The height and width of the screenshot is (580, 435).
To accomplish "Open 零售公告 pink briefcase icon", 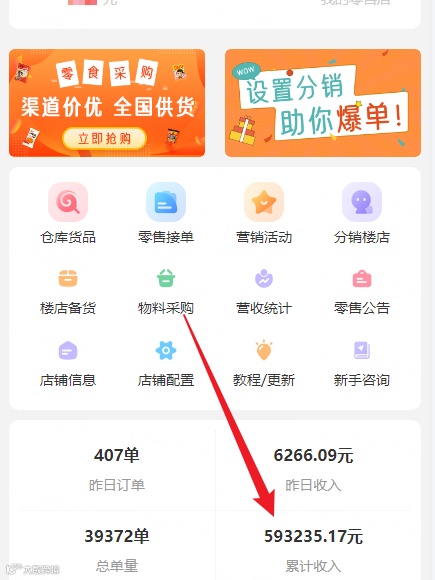I will [x=362, y=279].
